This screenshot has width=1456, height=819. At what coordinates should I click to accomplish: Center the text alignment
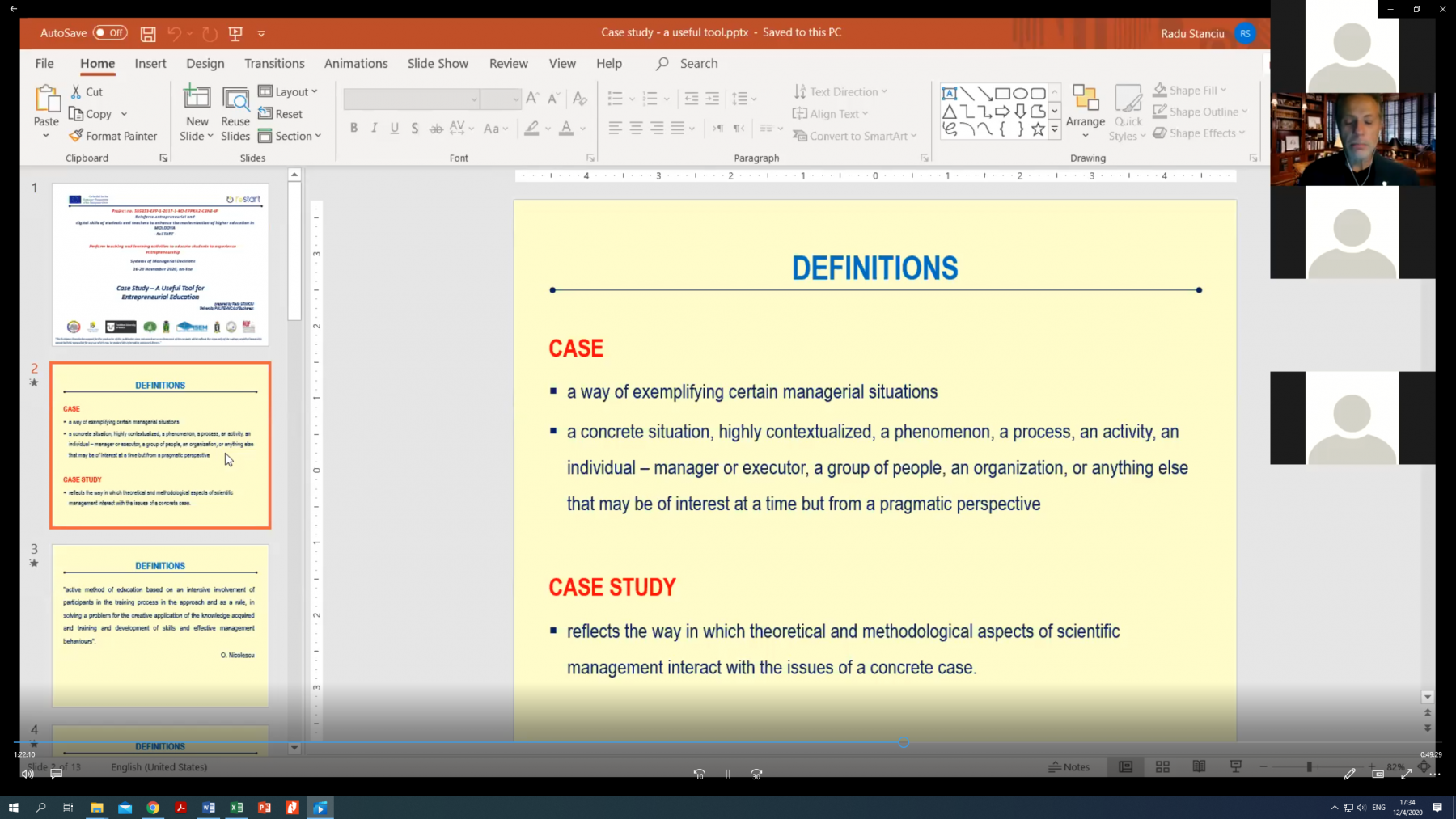coord(637,128)
